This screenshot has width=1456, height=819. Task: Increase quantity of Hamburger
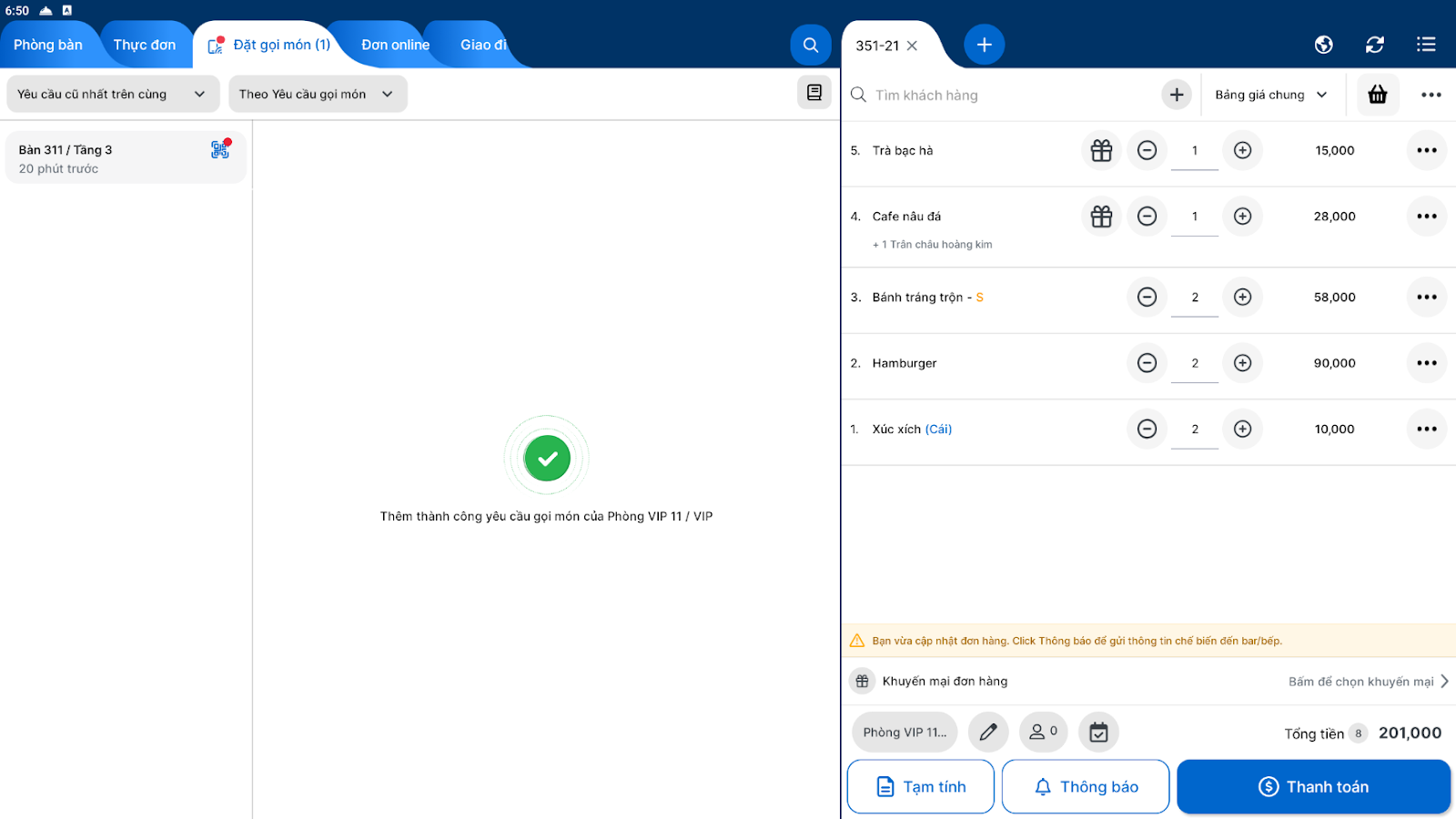1242,363
